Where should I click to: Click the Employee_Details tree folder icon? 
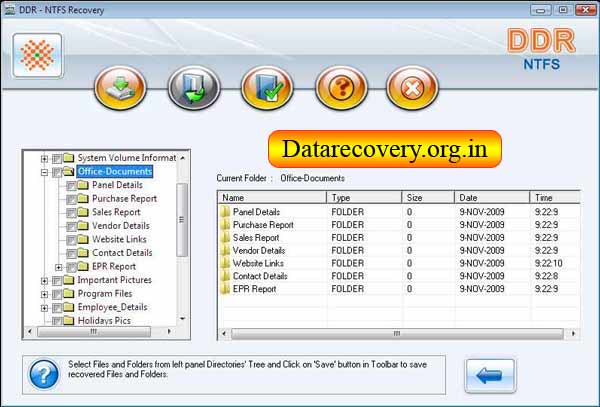[x=68, y=307]
